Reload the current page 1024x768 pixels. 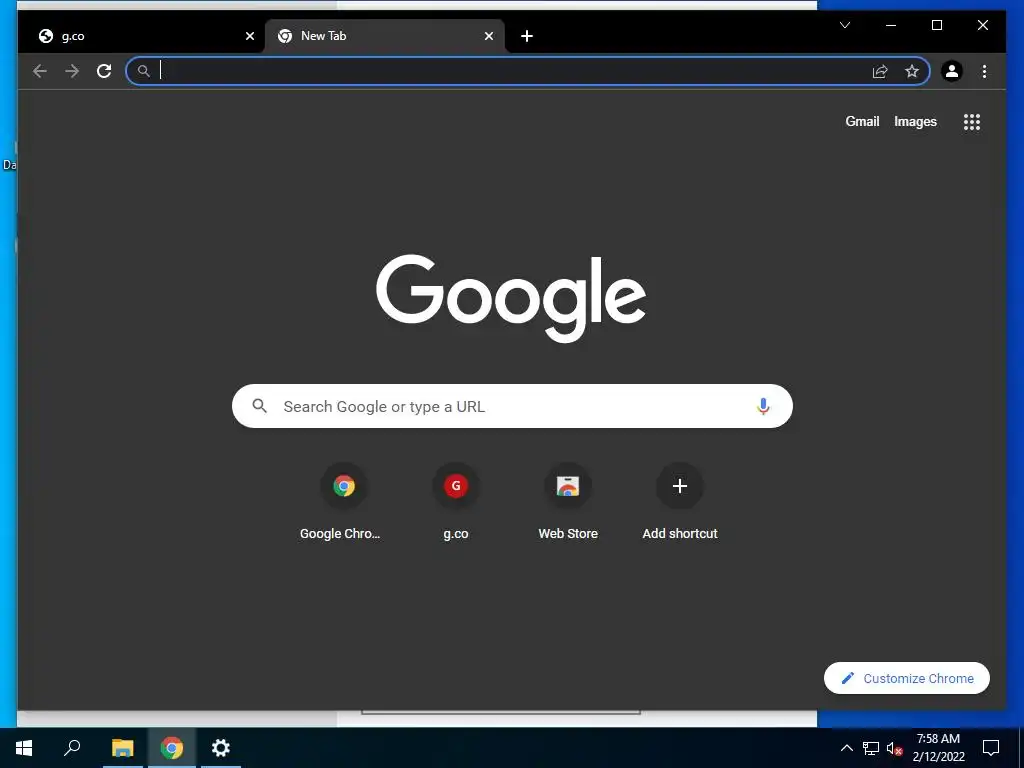[x=104, y=71]
